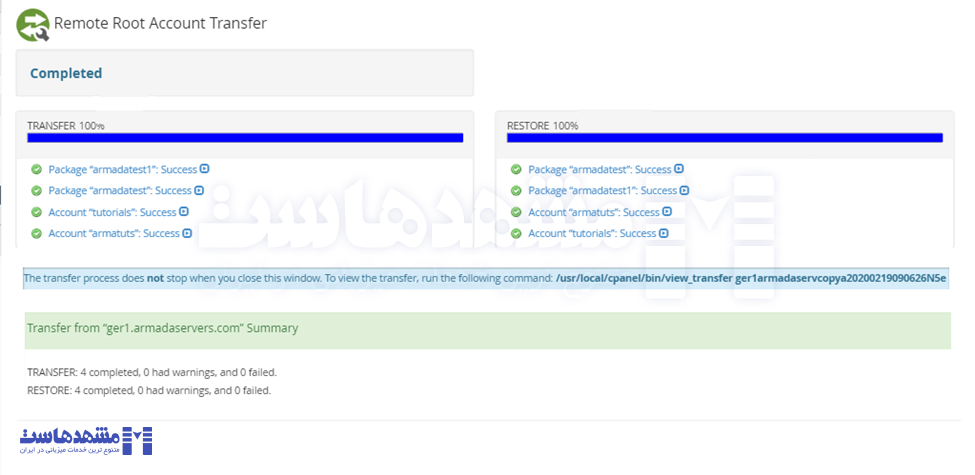This screenshot has width=975, height=475.
Task: Open Account "armatuts": Success link in TRANSFER
Action: click(x=113, y=234)
